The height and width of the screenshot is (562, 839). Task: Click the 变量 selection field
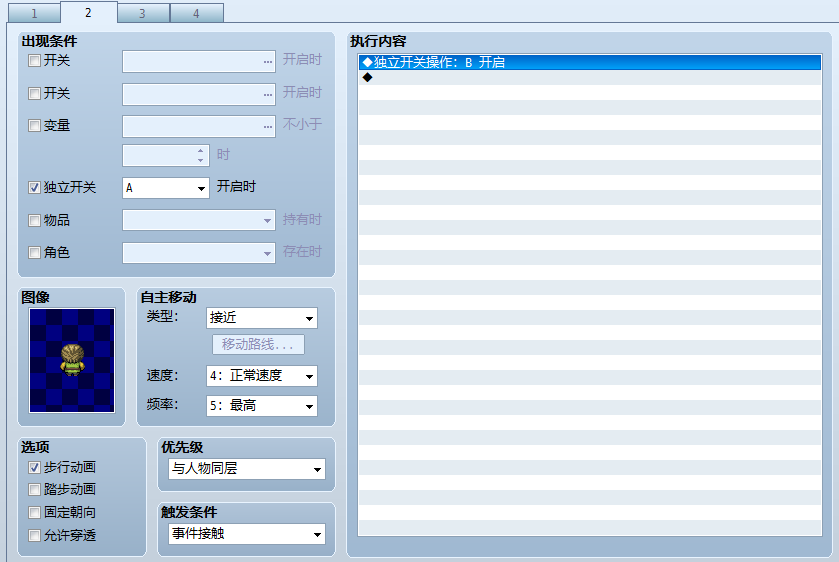[x=199, y=127]
